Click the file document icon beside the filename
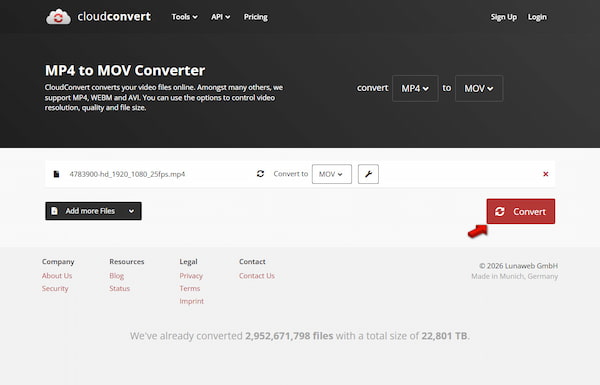 pos(56,174)
